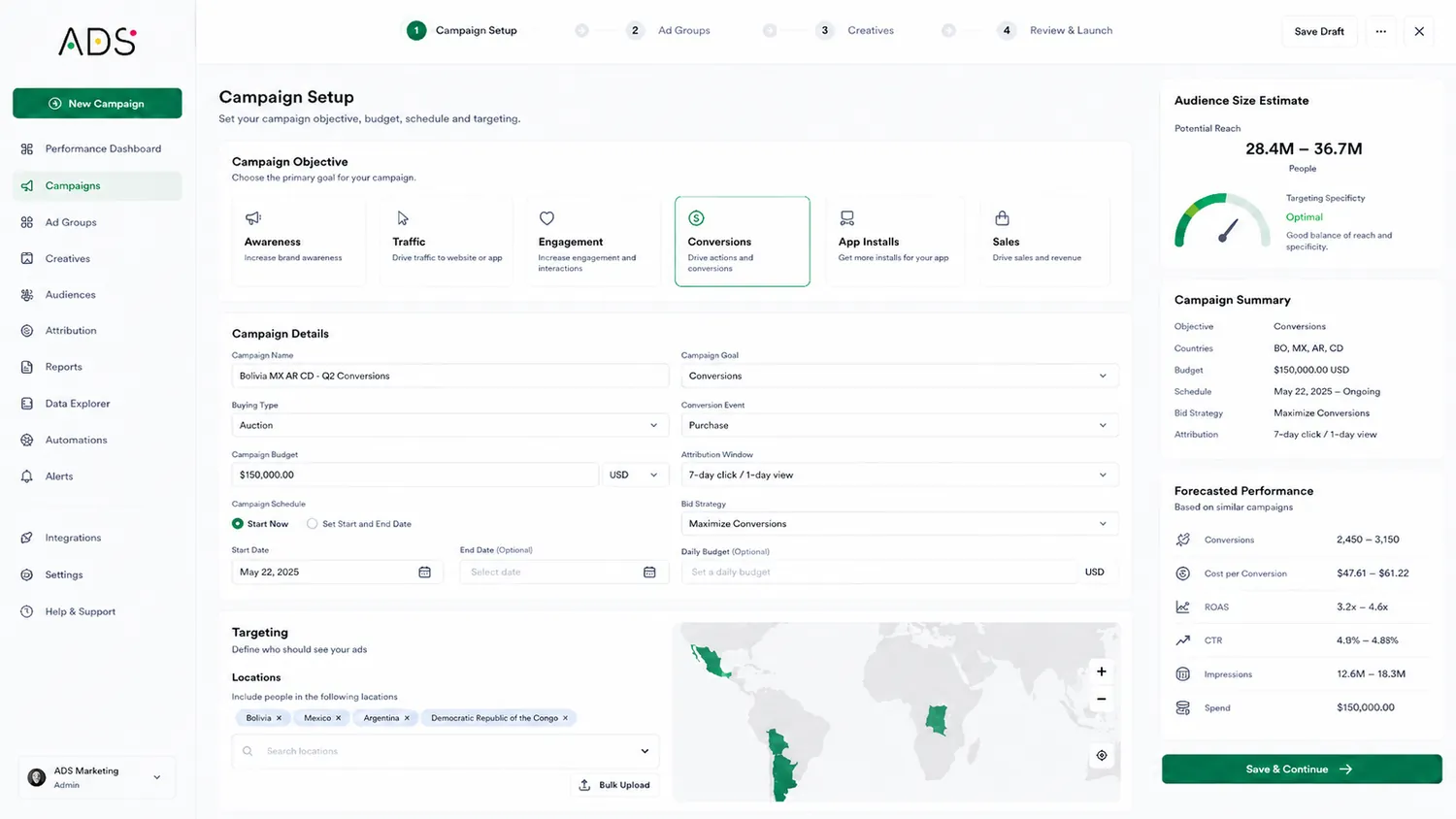Choose the App Installs objective card
Image resolution: width=1456 pixels, height=819 pixels.
(895, 241)
